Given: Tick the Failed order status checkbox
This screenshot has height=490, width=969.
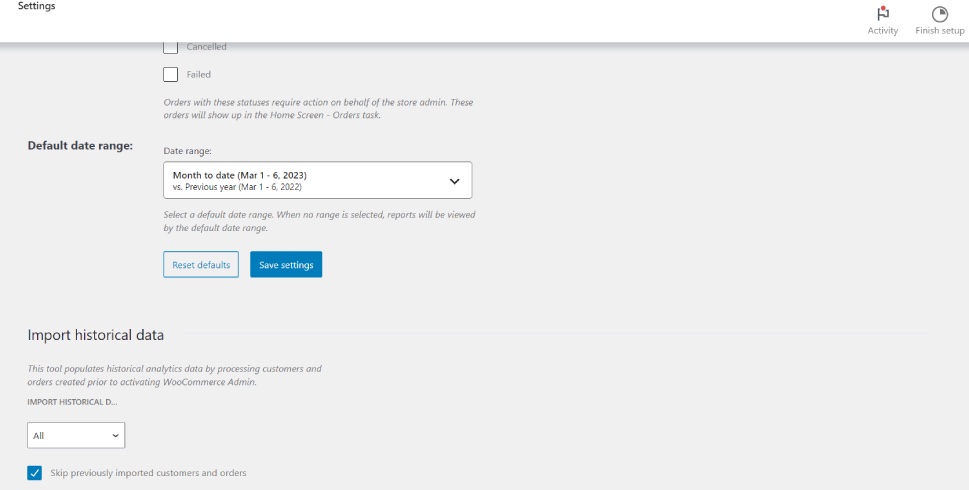Looking at the screenshot, I should click(x=171, y=74).
